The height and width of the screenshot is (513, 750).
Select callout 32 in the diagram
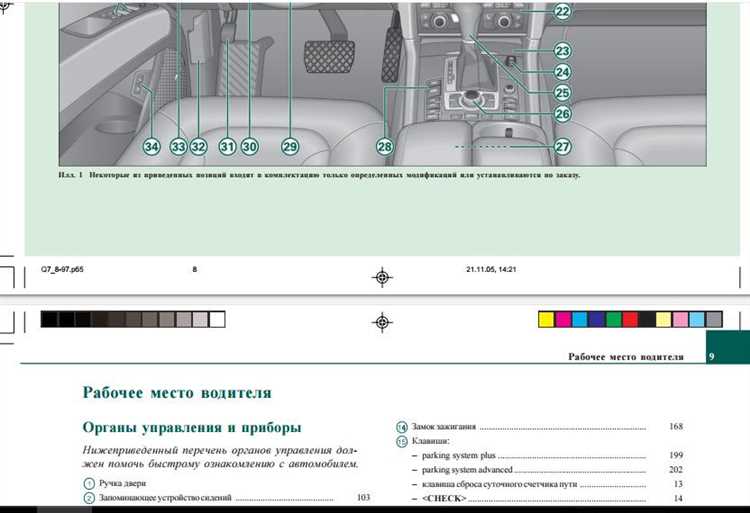pyautogui.click(x=198, y=147)
